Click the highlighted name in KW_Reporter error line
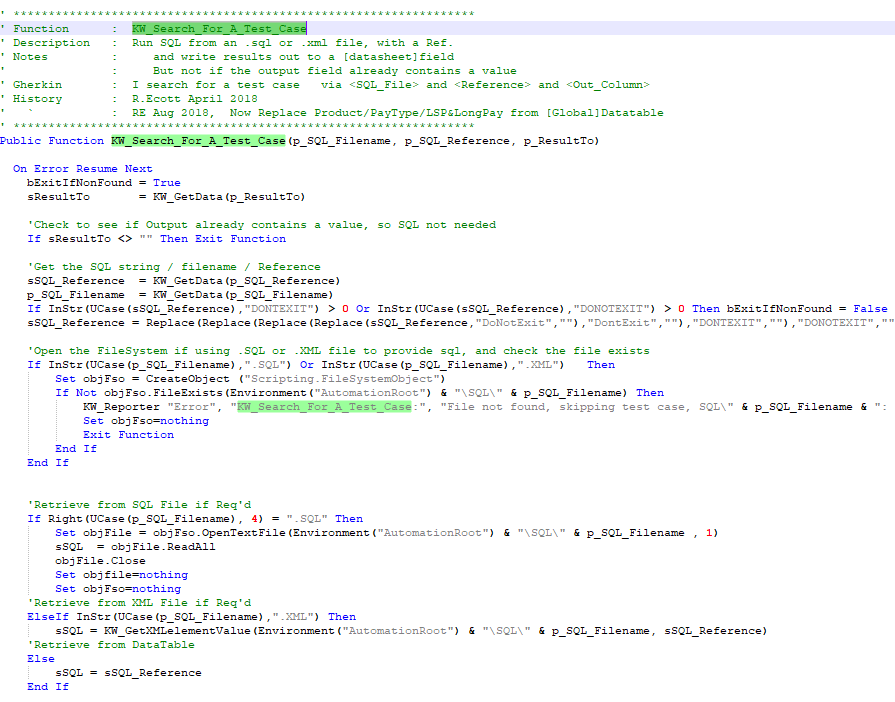Screen dimensions: 895x702 pyautogui.click(x=324, y=407)
